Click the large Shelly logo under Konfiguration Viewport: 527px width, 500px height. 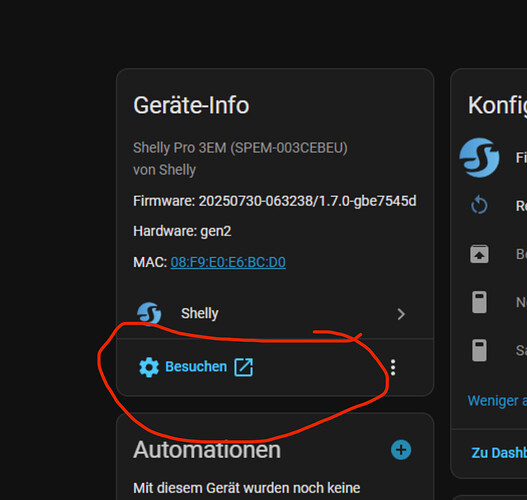point(479,158)
